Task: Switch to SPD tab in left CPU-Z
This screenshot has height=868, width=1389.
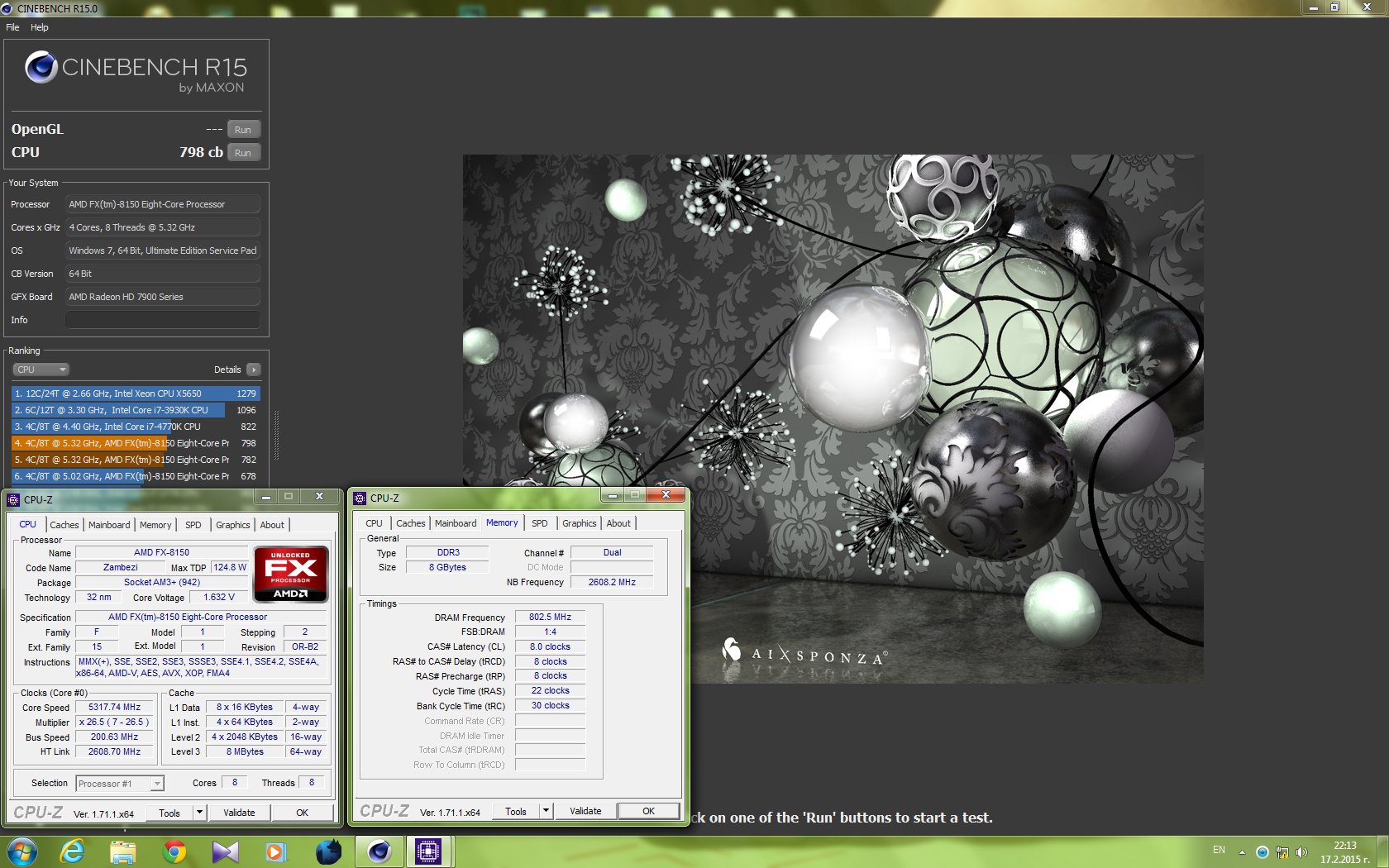Action: 193,525
